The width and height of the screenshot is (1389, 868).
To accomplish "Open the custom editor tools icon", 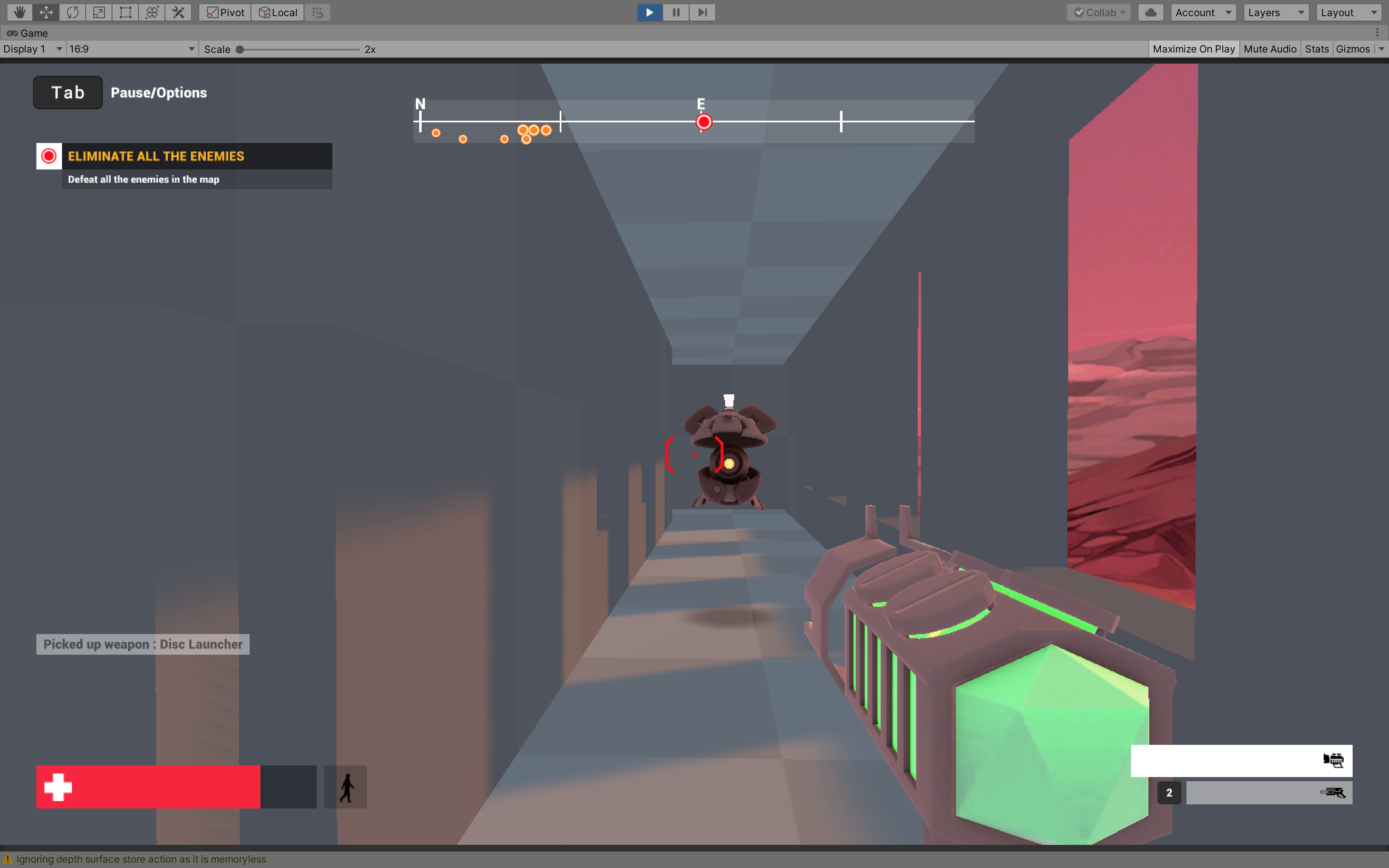I will coord(178,12).
